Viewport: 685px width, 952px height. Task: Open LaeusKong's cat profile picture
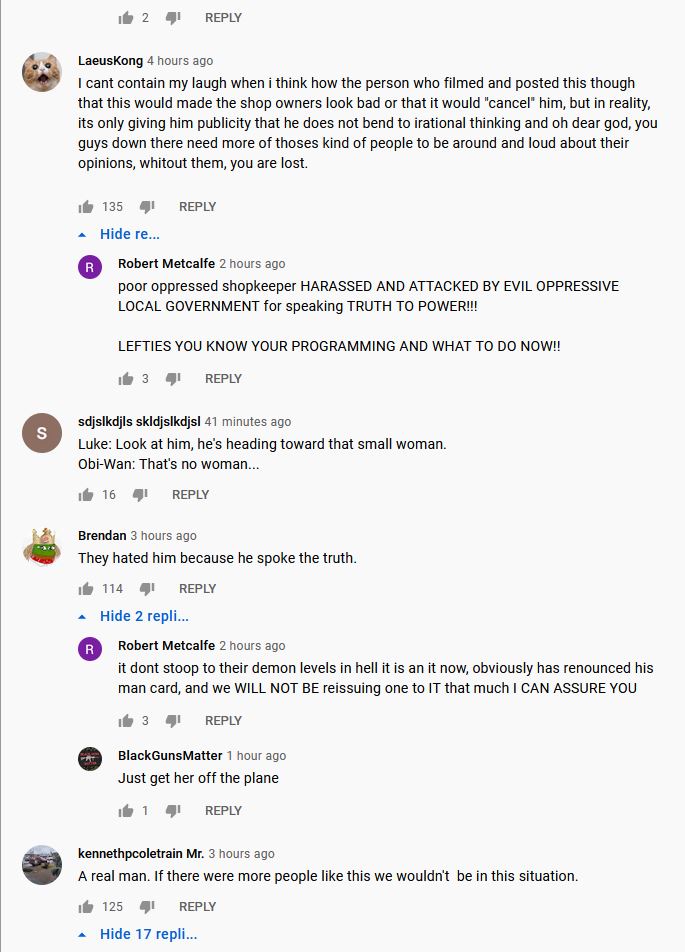point(42,71)
